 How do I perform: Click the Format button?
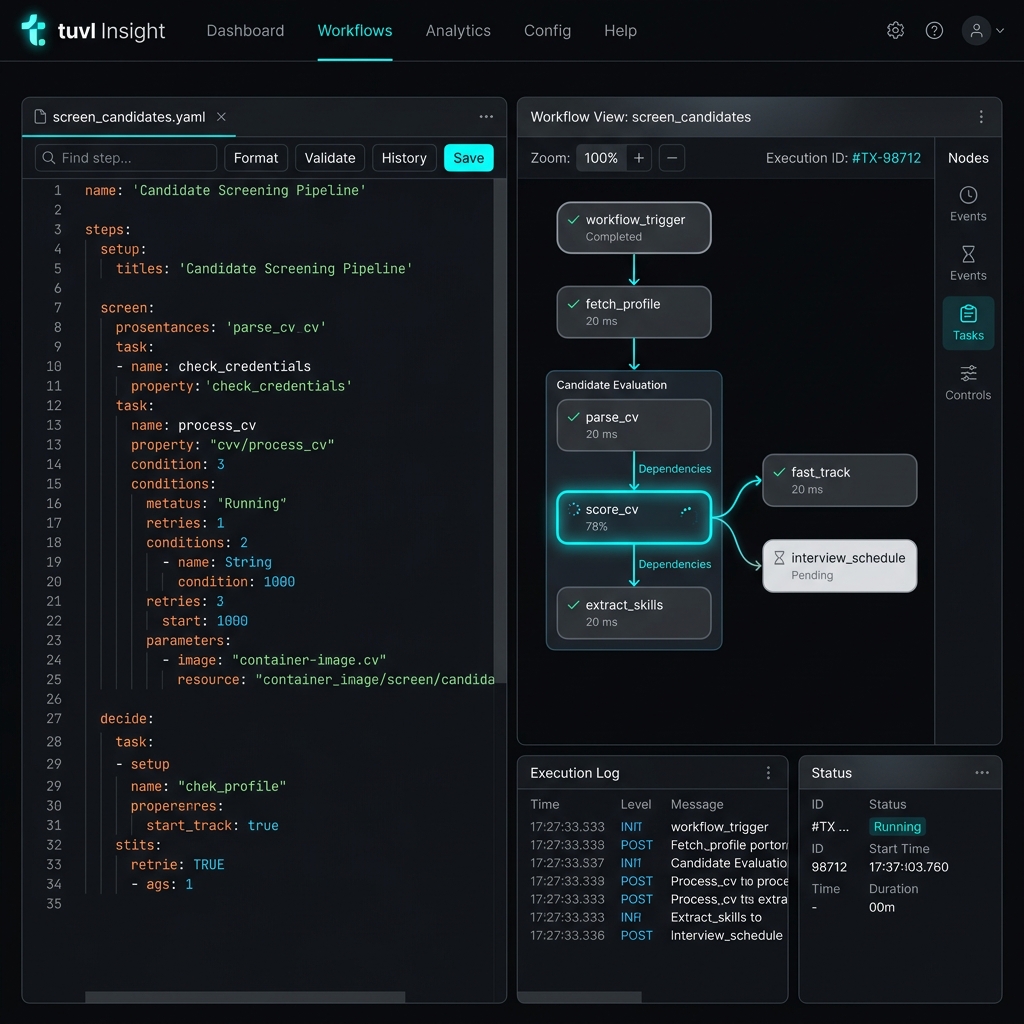(x=255, y=158)
